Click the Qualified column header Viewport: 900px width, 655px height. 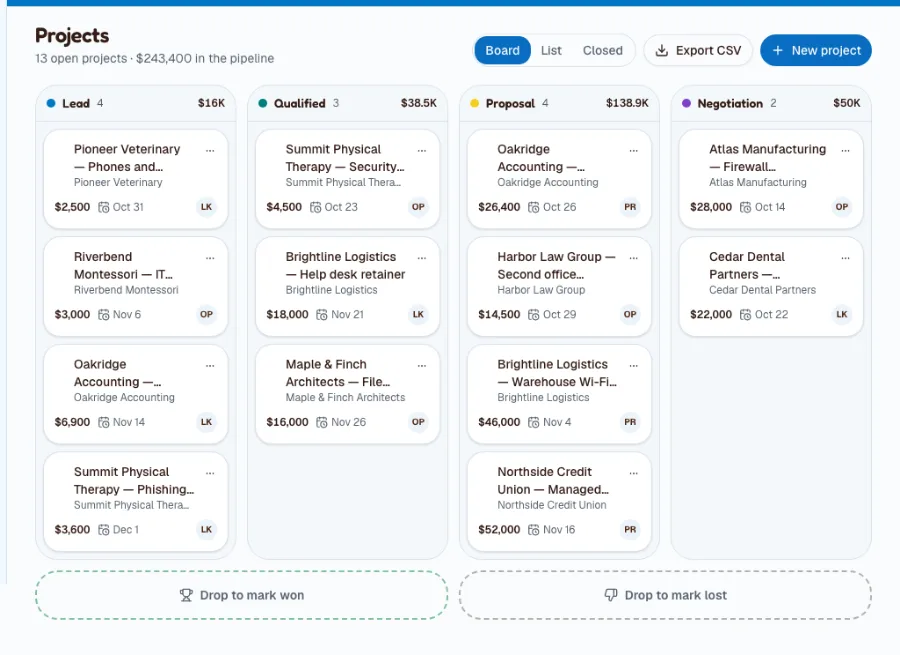(x=347, y=103)
